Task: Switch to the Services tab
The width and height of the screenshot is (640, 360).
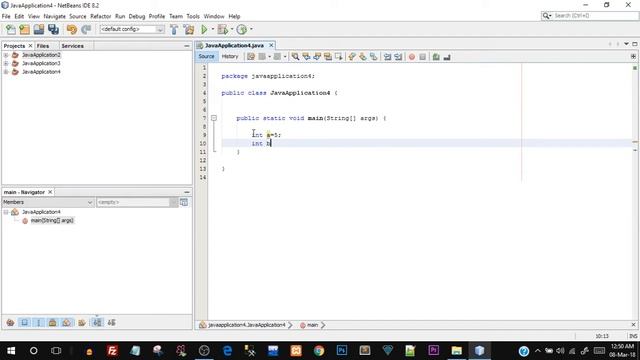Action: pos(73,46)
